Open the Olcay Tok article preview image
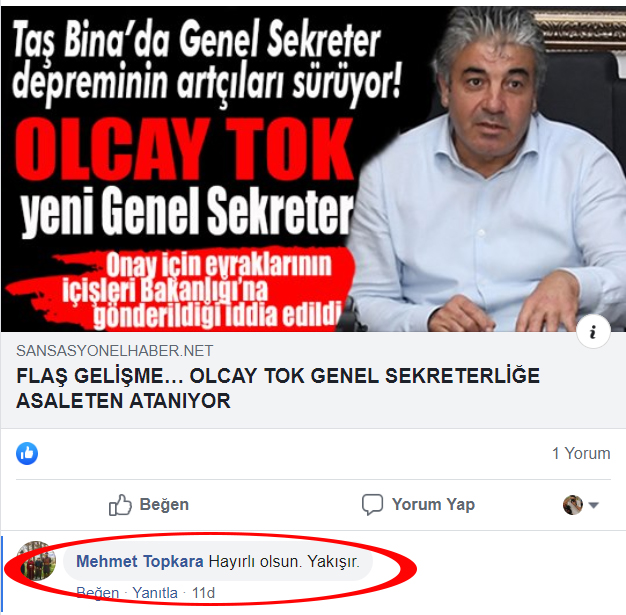This screenshot has height=615, width=626. [313, 169]
